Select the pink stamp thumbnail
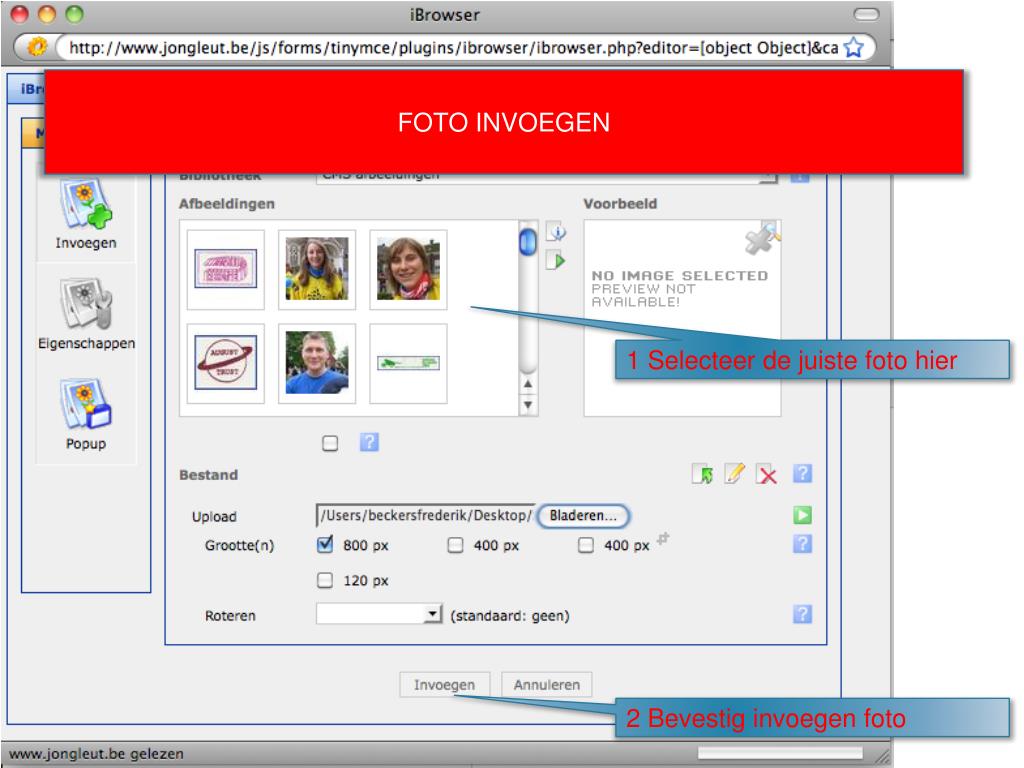The width and height of the screenshot is (1024, 768). click(x=226, y=269)
